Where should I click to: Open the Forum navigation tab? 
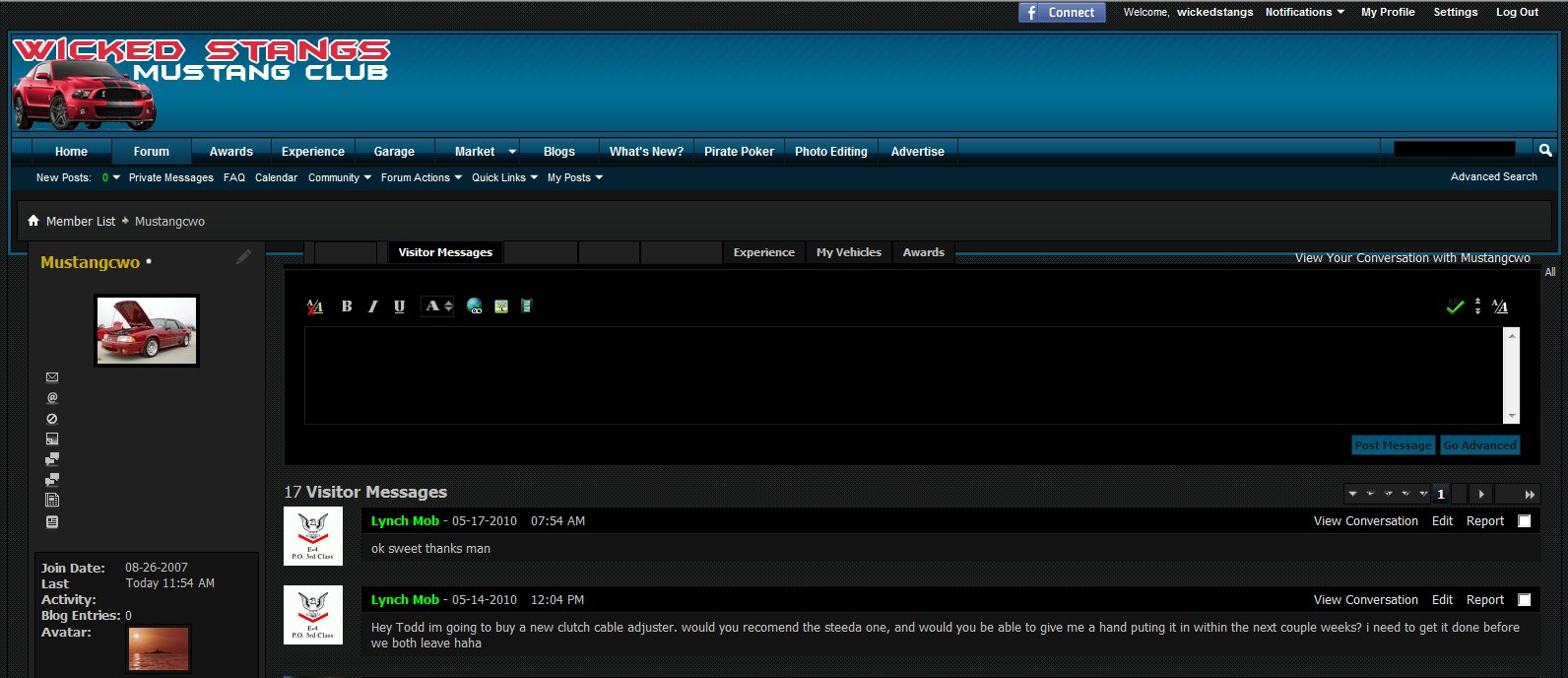point(151,152)
